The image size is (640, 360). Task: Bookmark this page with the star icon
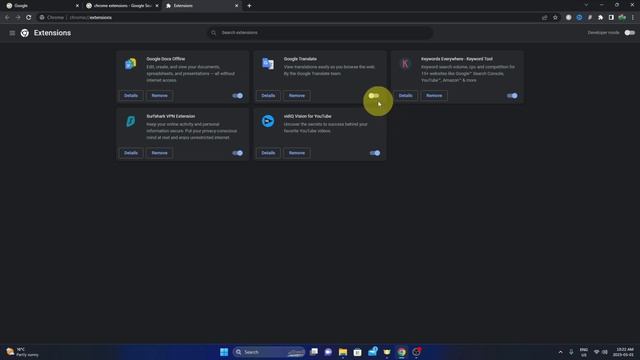pos(555,18)
